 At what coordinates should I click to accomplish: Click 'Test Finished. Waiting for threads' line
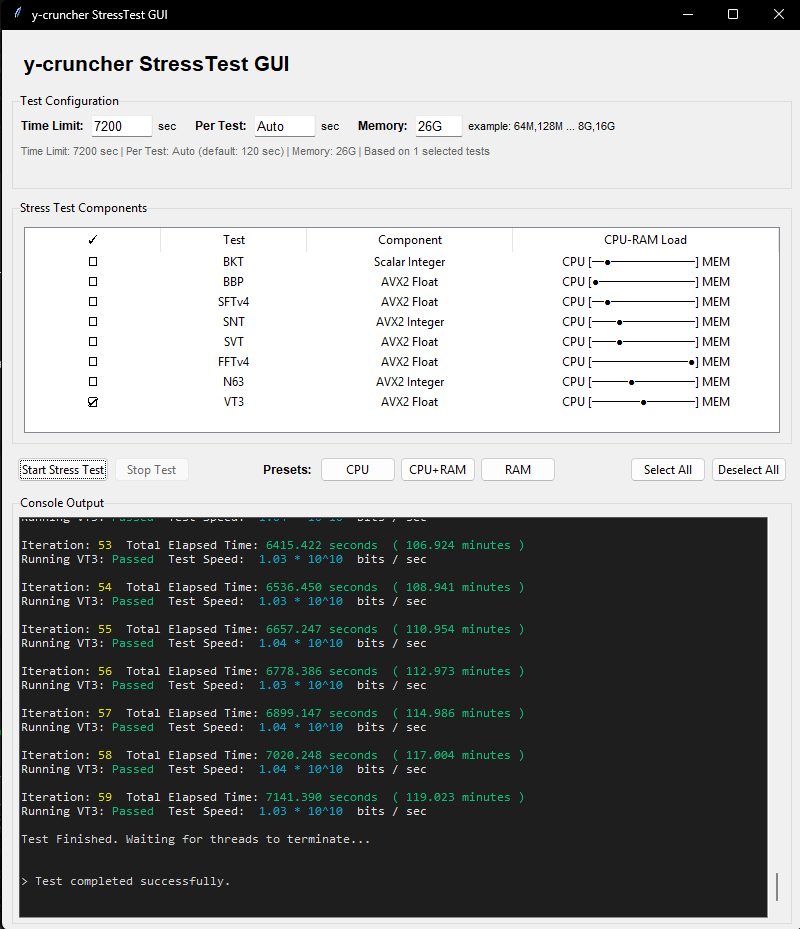click(196, 839)
